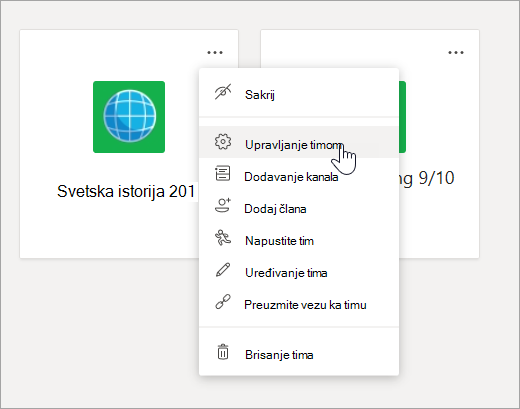Click the trash can icon for Brisanje tima
This screenshot has height=409, width=520.
[x=223, y=352]
